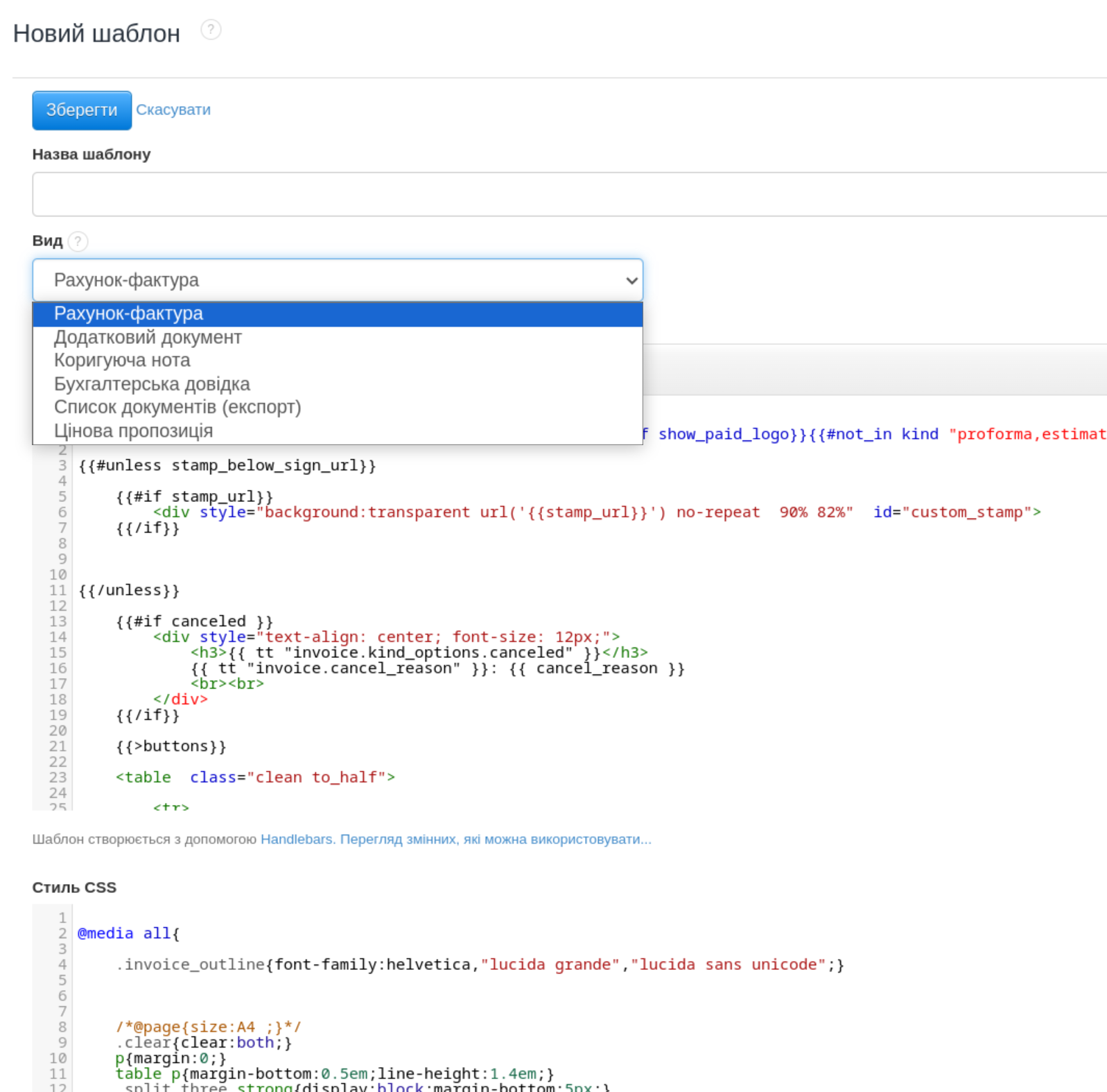Image resolution: width=1107 pixels, height=1092 pixels.
Task: Open the Handlebars documentation link
Action: [x=296, y=839]
